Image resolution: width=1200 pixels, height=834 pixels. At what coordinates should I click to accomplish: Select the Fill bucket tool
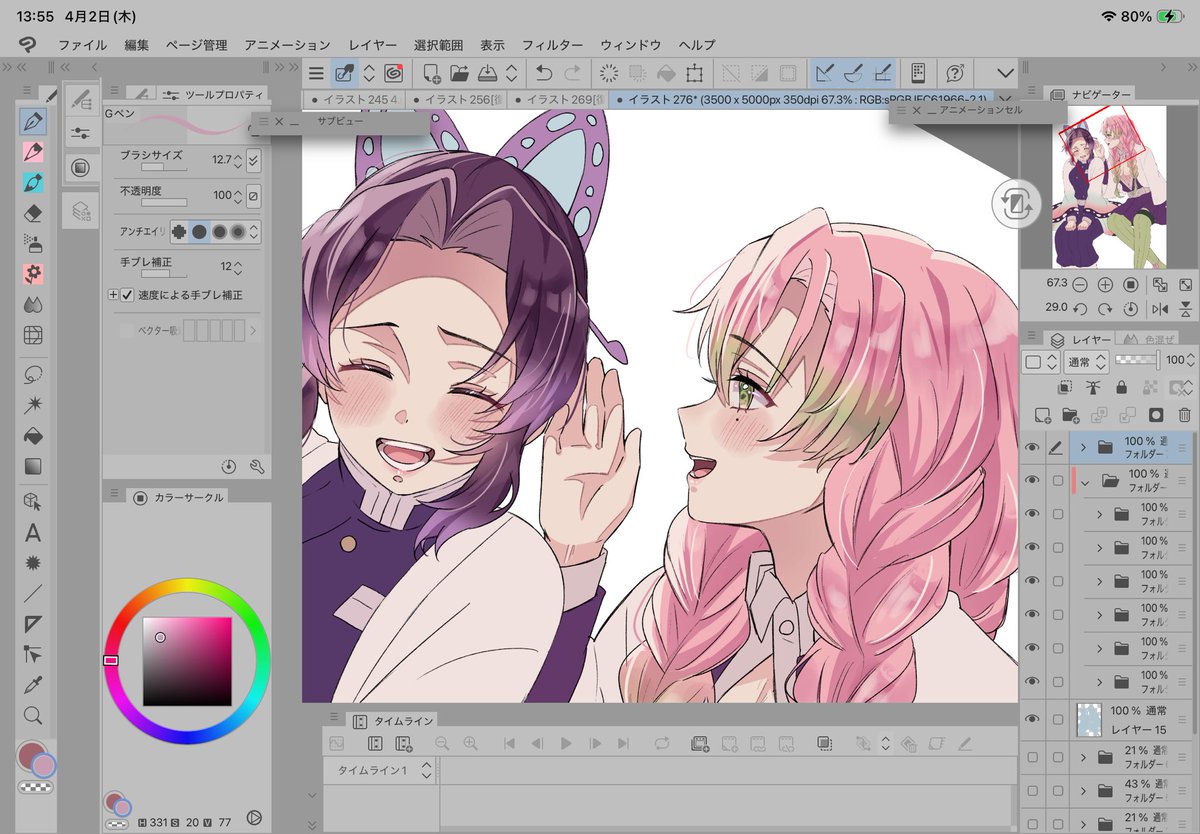pos(33,436)
